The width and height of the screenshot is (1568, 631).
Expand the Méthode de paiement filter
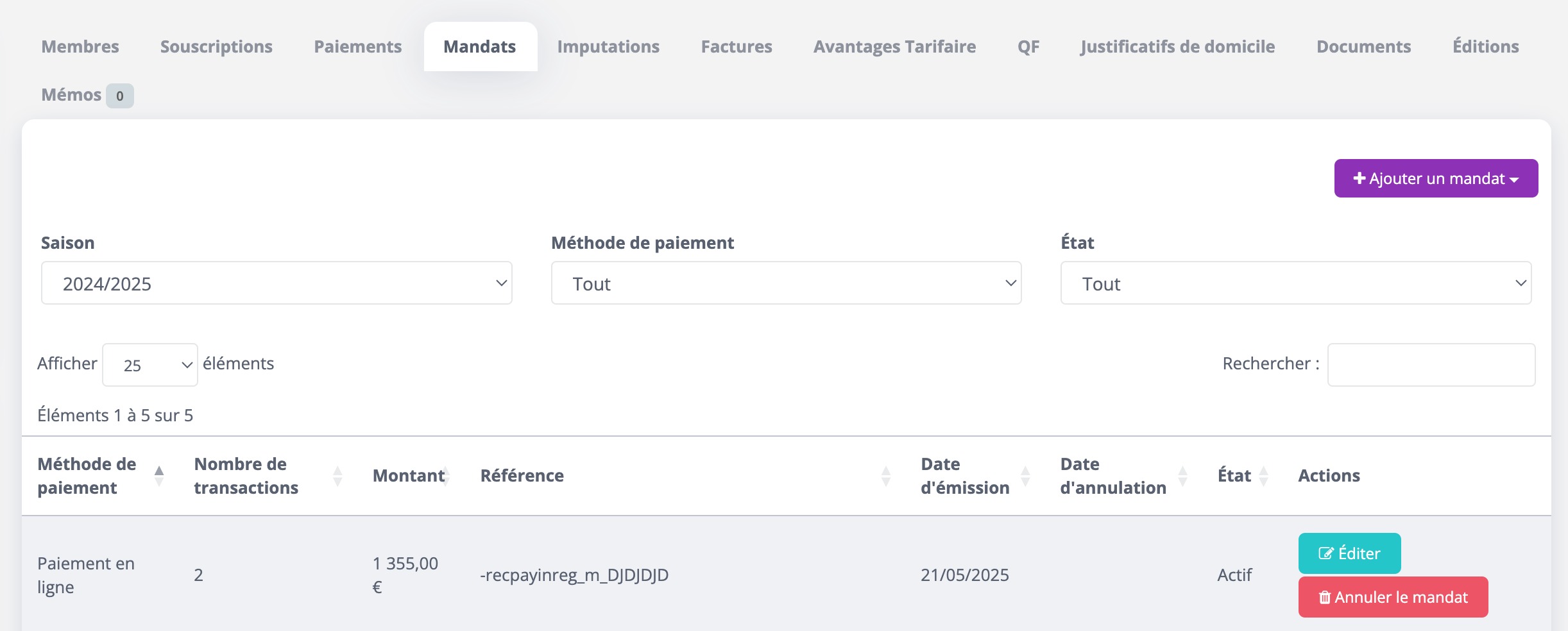[786, 283]
